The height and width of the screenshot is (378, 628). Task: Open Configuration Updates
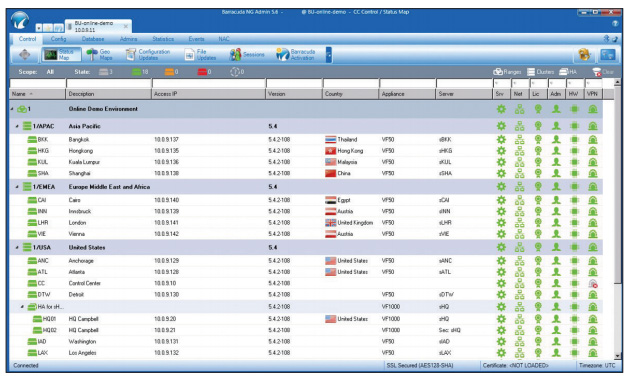pyautogui.click(x=148, y=54)
